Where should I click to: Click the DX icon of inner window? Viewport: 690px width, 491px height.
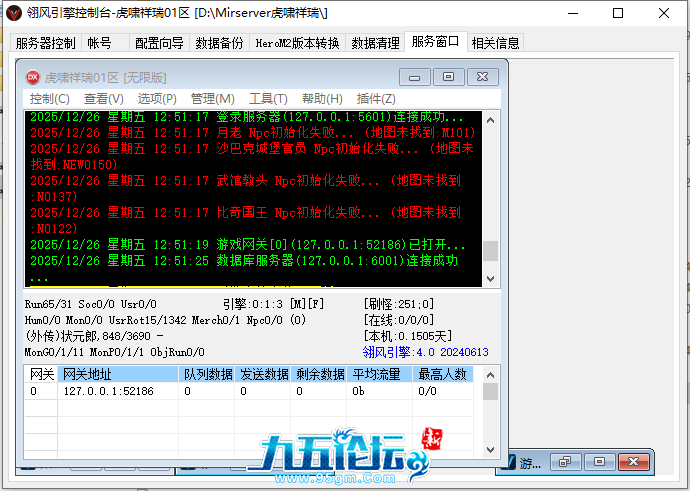pyautogui.click(x=32, y=77)
